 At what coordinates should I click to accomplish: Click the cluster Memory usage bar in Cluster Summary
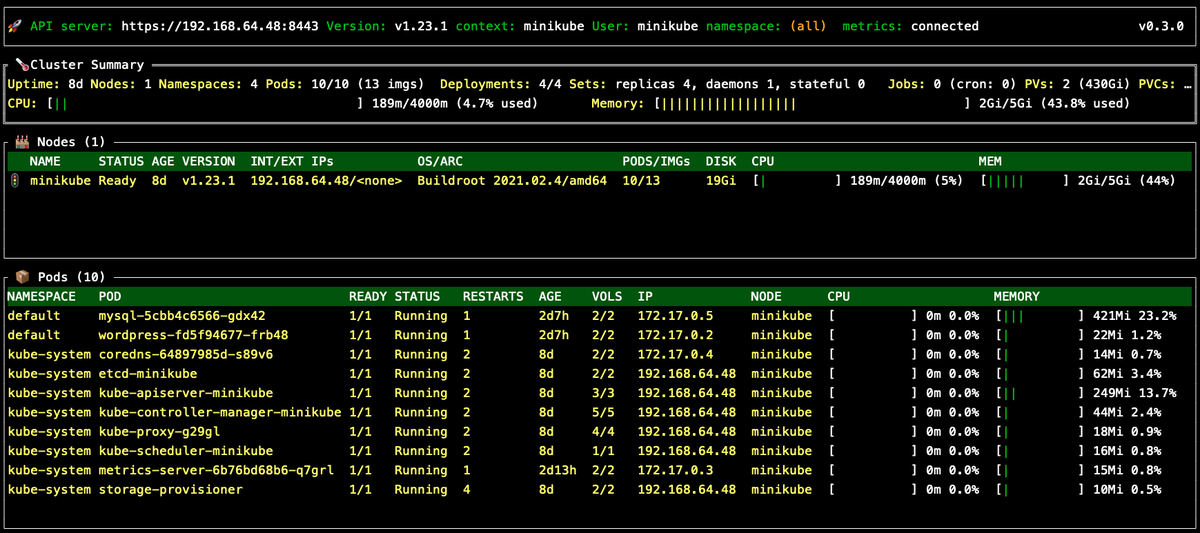click(x=812, y=103)
